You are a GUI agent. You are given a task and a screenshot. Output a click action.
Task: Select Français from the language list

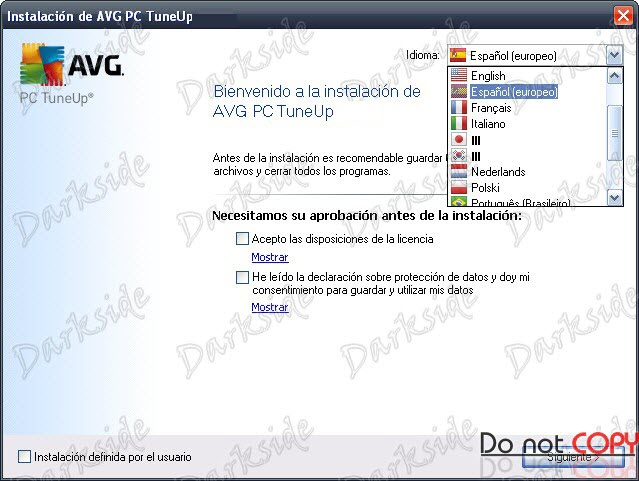pyautogui.click(x=491, y=108)
